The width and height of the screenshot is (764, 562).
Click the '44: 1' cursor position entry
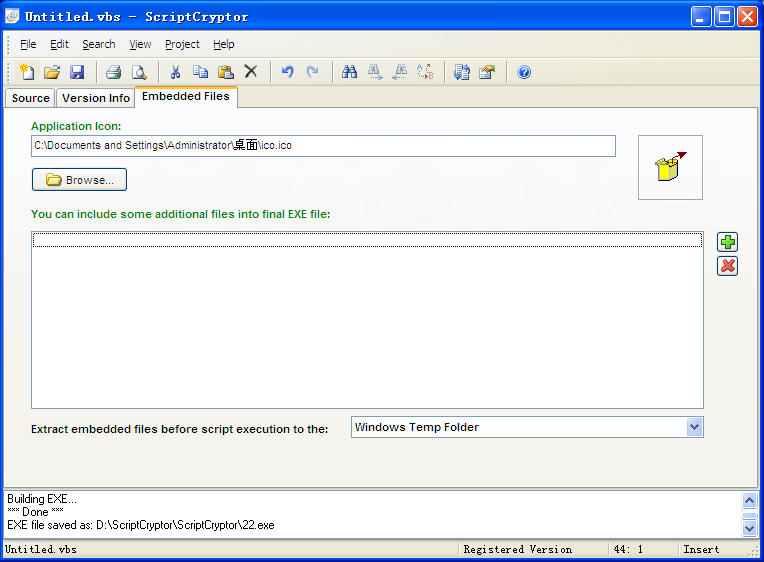[628, 549]
